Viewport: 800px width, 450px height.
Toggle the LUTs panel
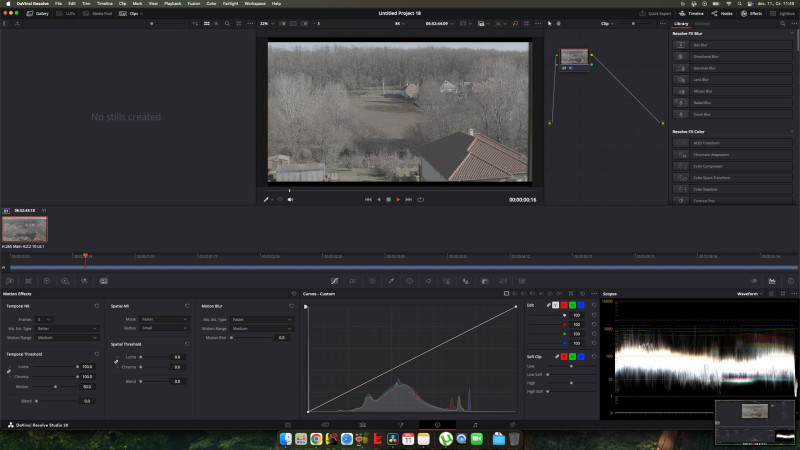point(67,13)
